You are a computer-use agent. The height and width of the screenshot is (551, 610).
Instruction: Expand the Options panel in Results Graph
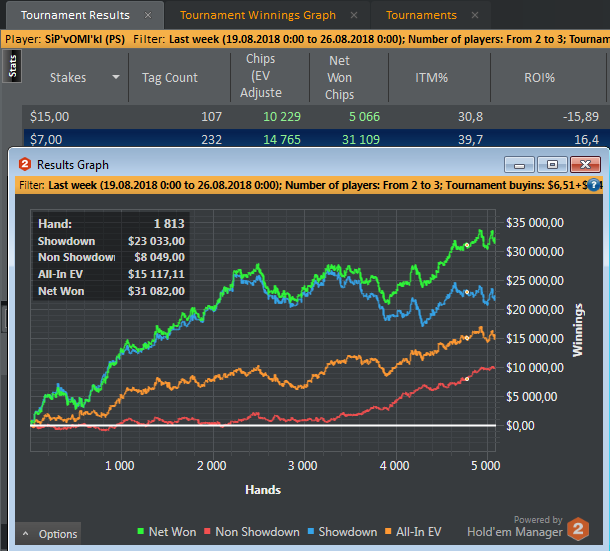pos(49,533)
